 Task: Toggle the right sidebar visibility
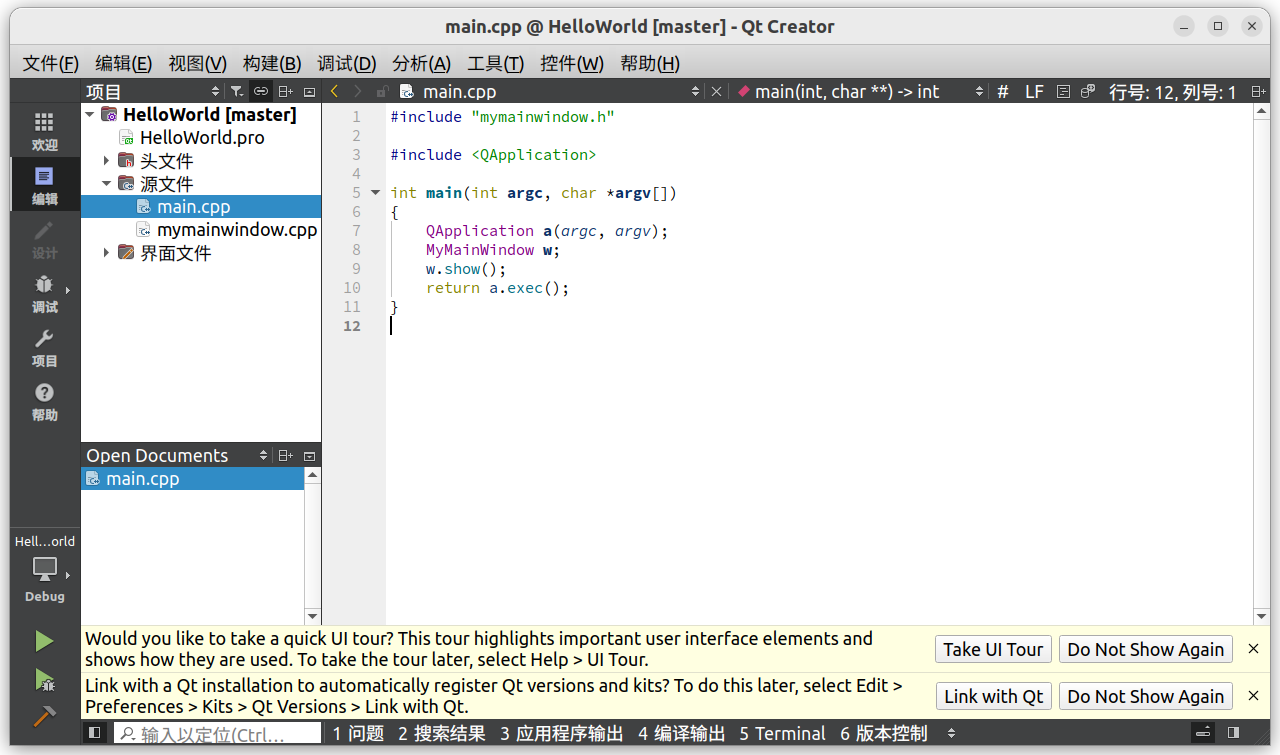point(1233,733)
